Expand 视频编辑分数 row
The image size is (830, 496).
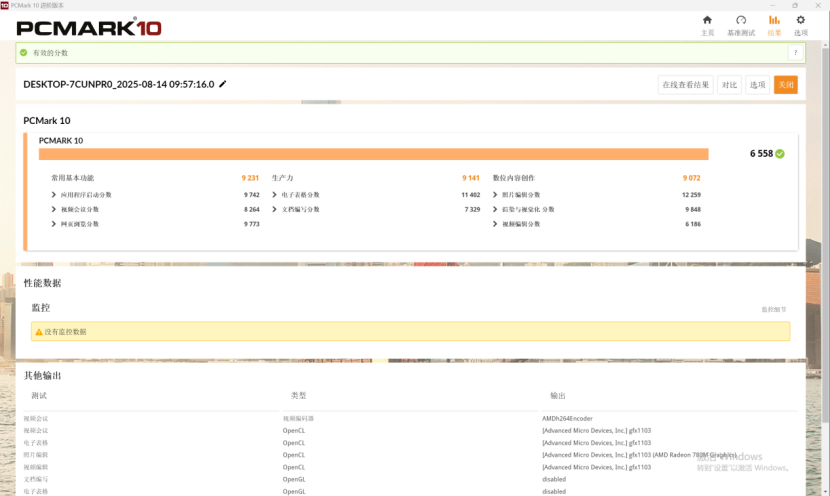pos(496,224)
